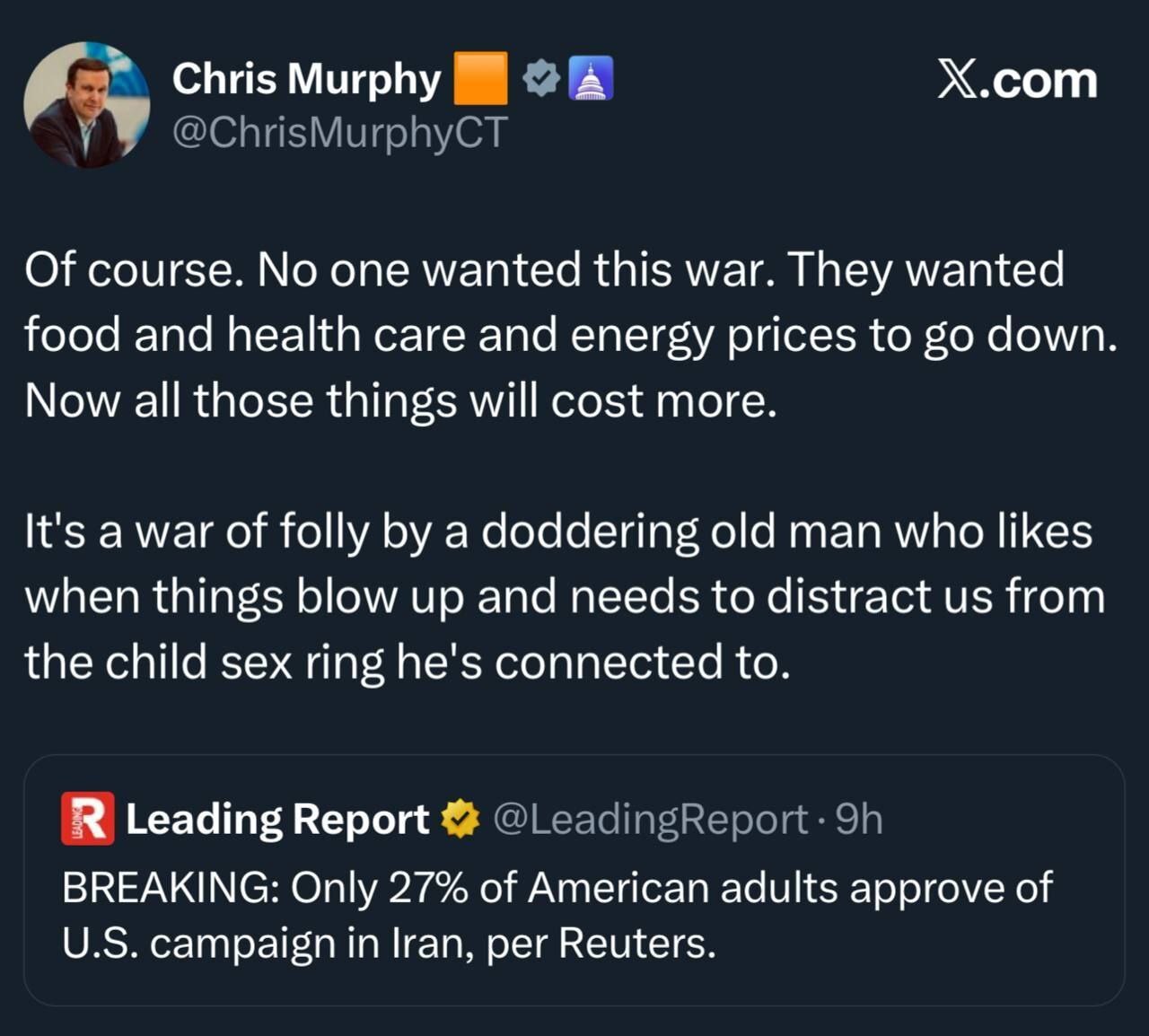Click the blue verified checkmark badge
The width and height of the screenshot is (1149, 1036).
[x=541, y=79]
